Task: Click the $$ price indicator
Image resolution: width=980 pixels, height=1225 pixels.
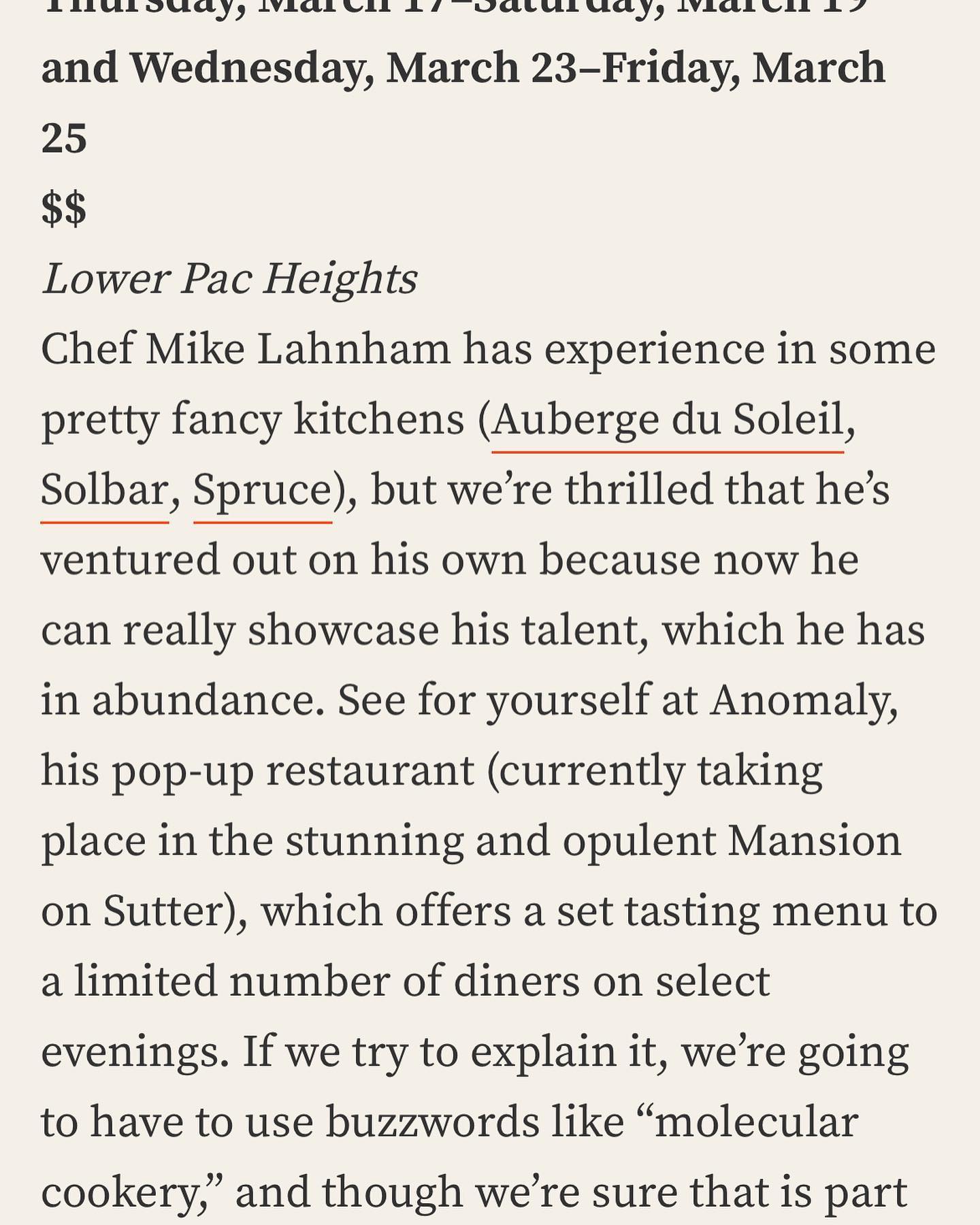Action: [x=64, y=208]
